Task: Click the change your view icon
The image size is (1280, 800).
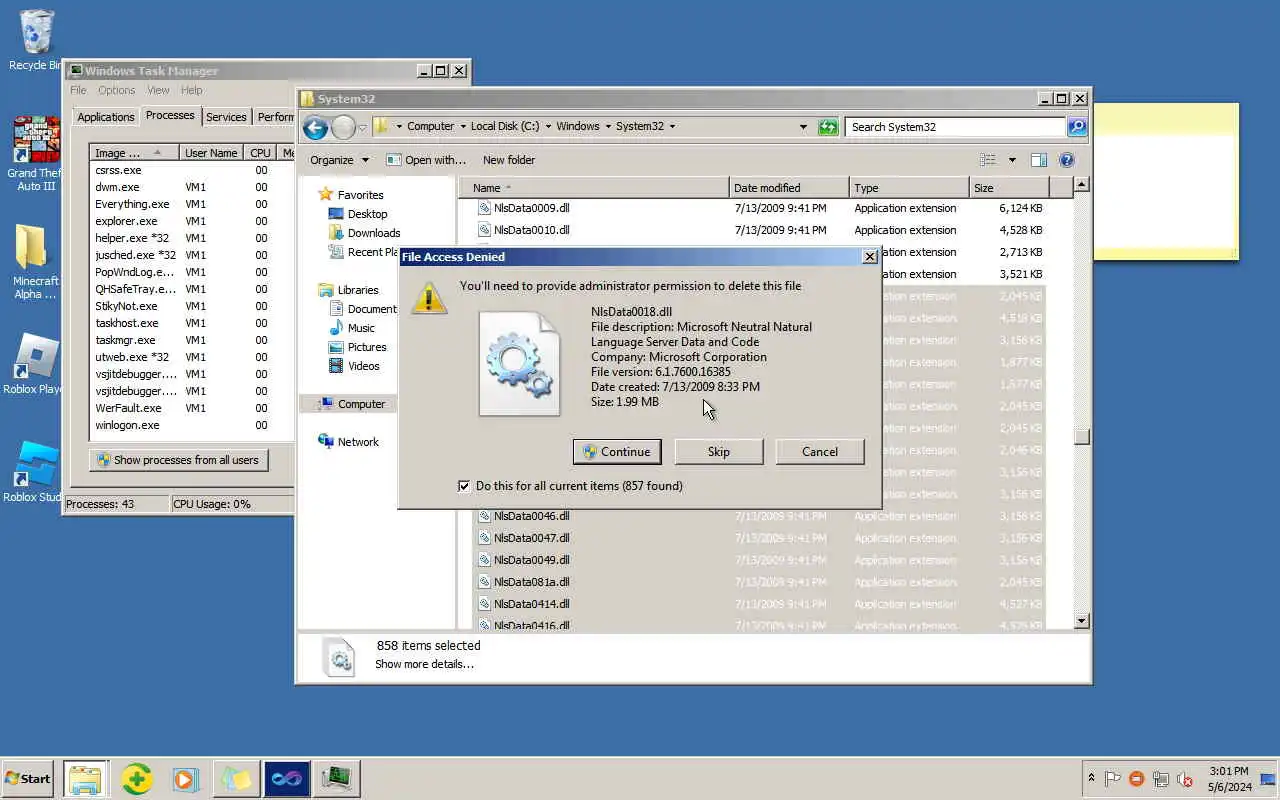Action: click(988, 160)
